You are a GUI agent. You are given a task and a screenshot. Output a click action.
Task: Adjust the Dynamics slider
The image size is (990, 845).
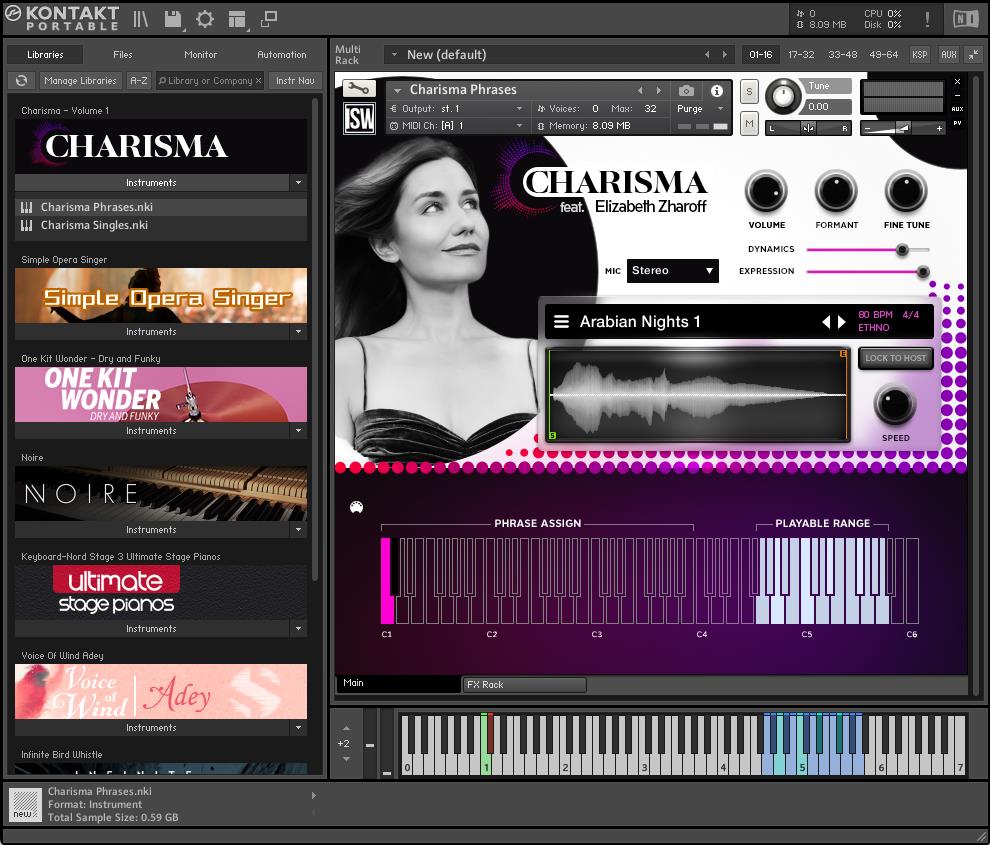(x=902, y=250)
